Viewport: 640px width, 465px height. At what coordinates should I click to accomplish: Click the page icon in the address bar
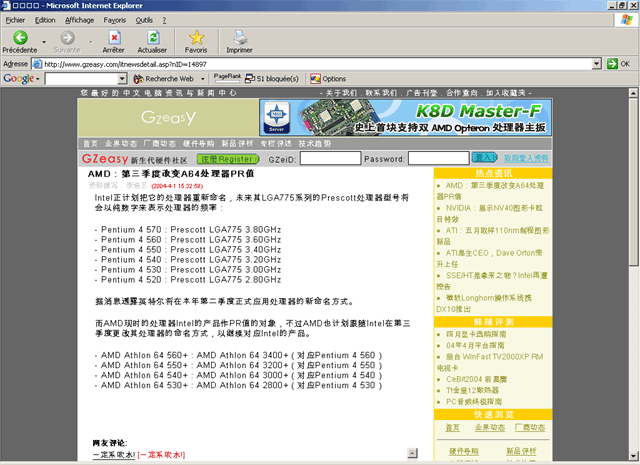pos(37,64)
